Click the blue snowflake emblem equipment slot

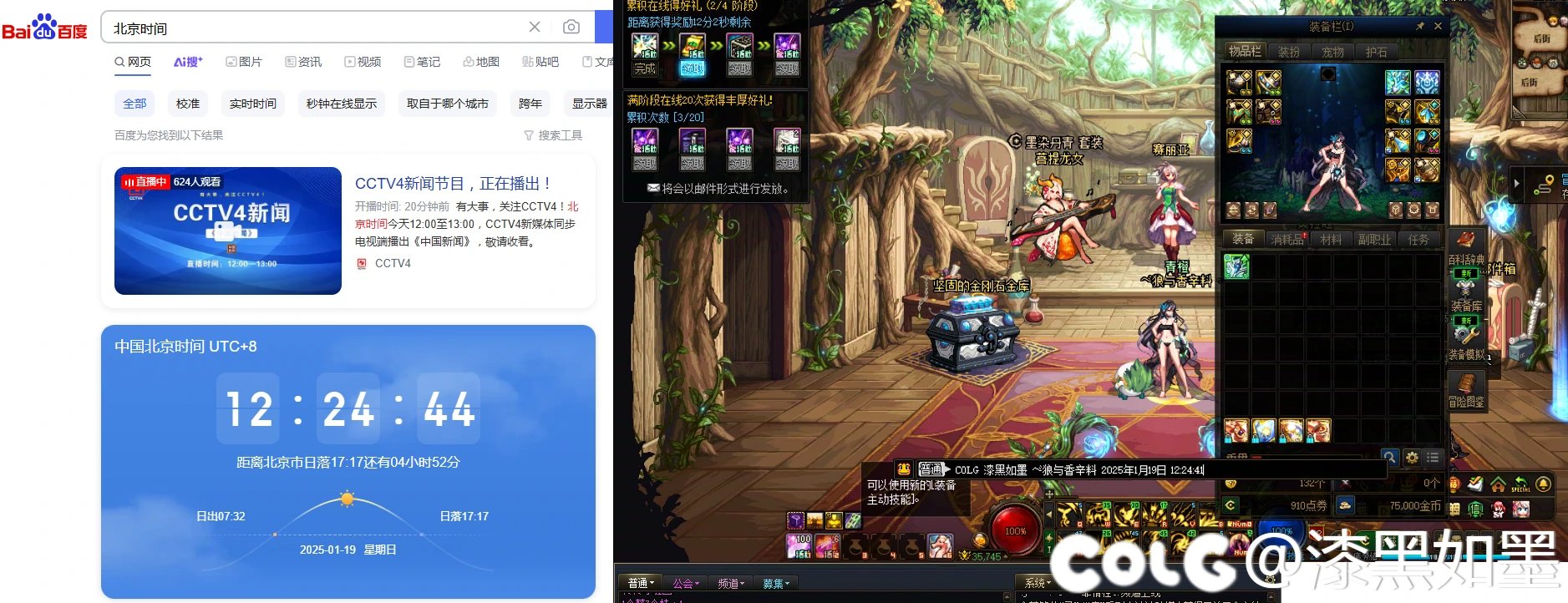tap(1427, 82)
